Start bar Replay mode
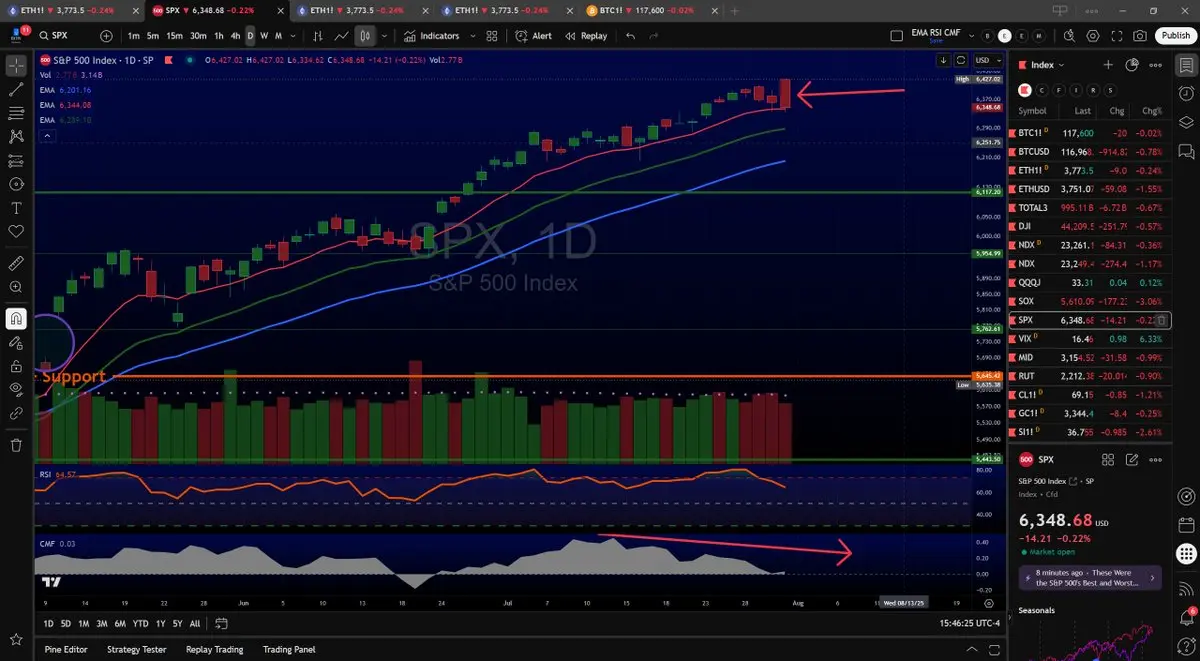This screenshot has width=1200, height=661. (x=586, y=36)
